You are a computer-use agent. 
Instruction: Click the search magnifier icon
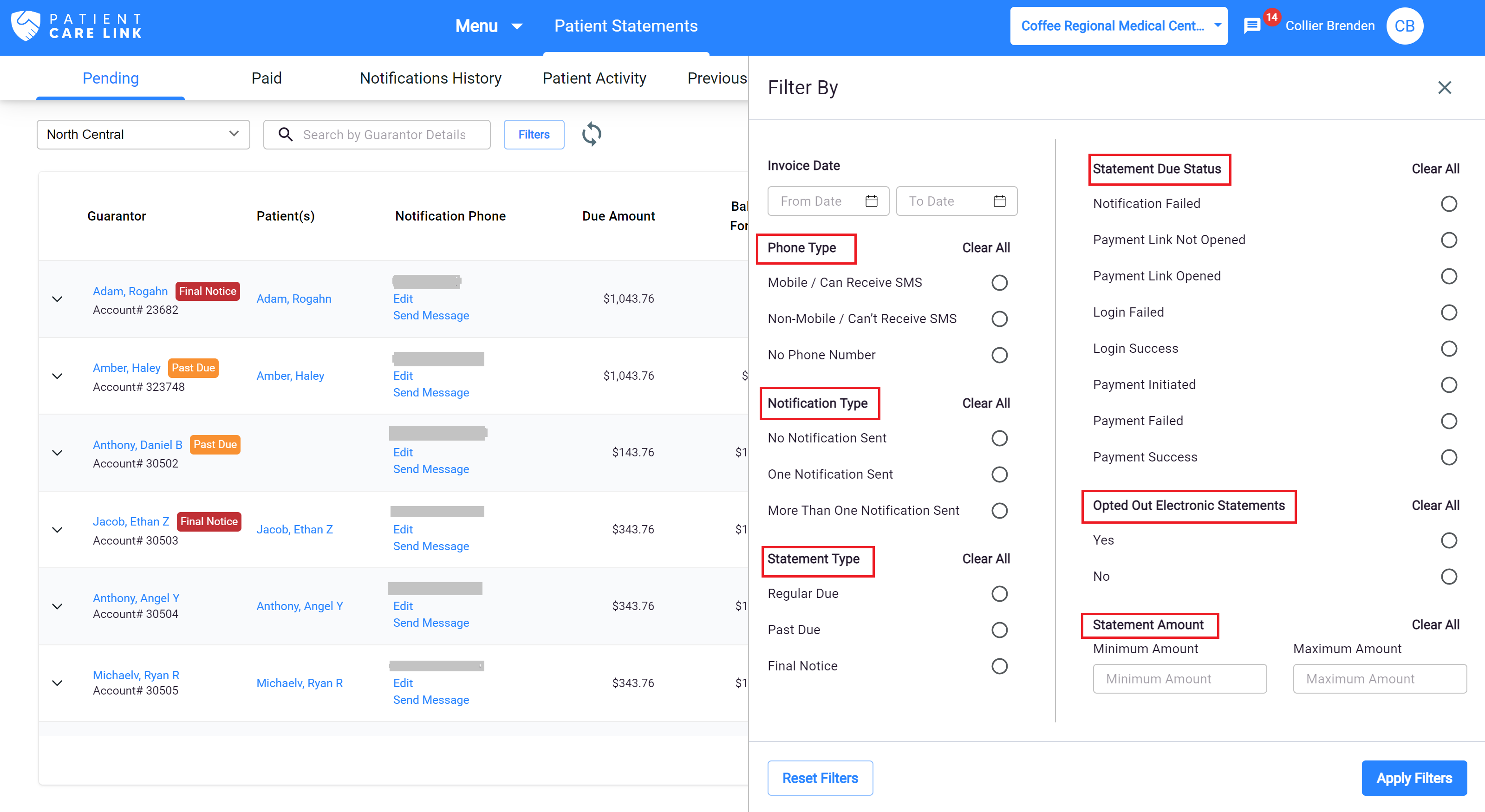point(286,134)
